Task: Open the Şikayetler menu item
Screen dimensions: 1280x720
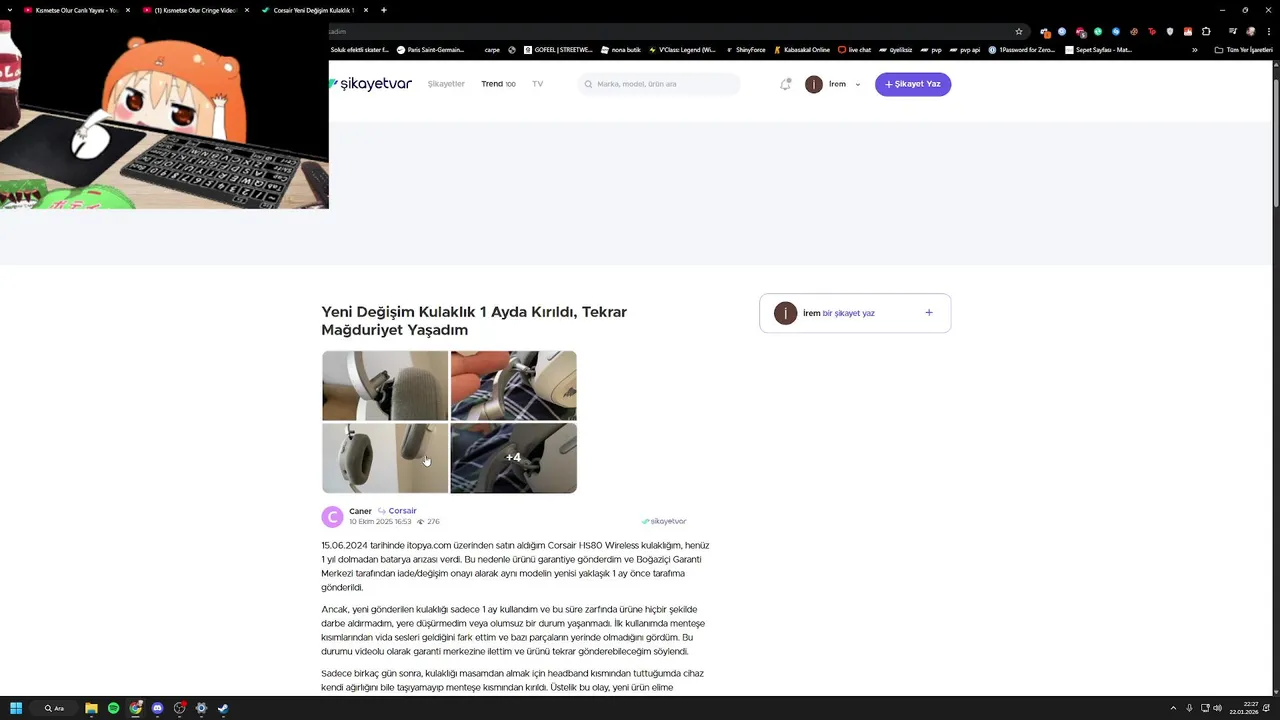Action: pos(446,84)
